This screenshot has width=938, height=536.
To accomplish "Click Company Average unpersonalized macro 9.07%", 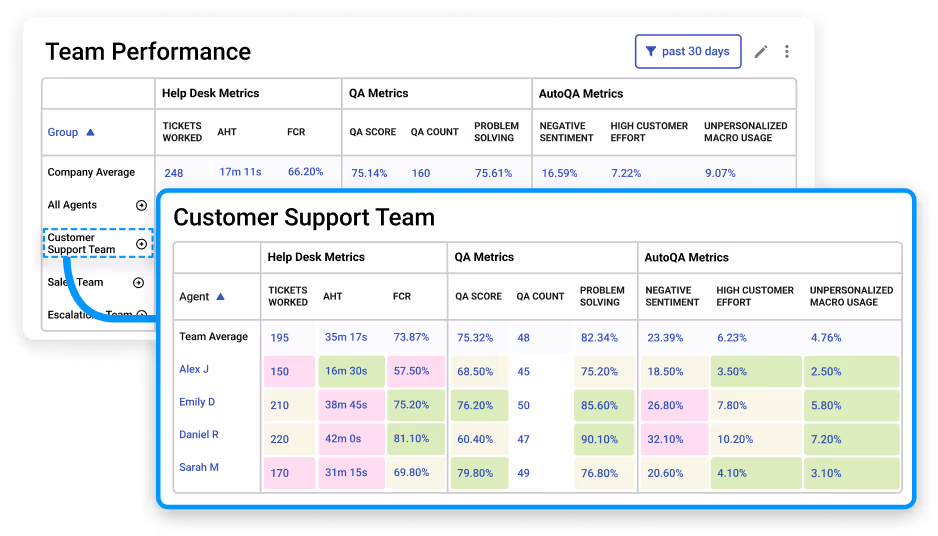I will [x=720, y=173].
